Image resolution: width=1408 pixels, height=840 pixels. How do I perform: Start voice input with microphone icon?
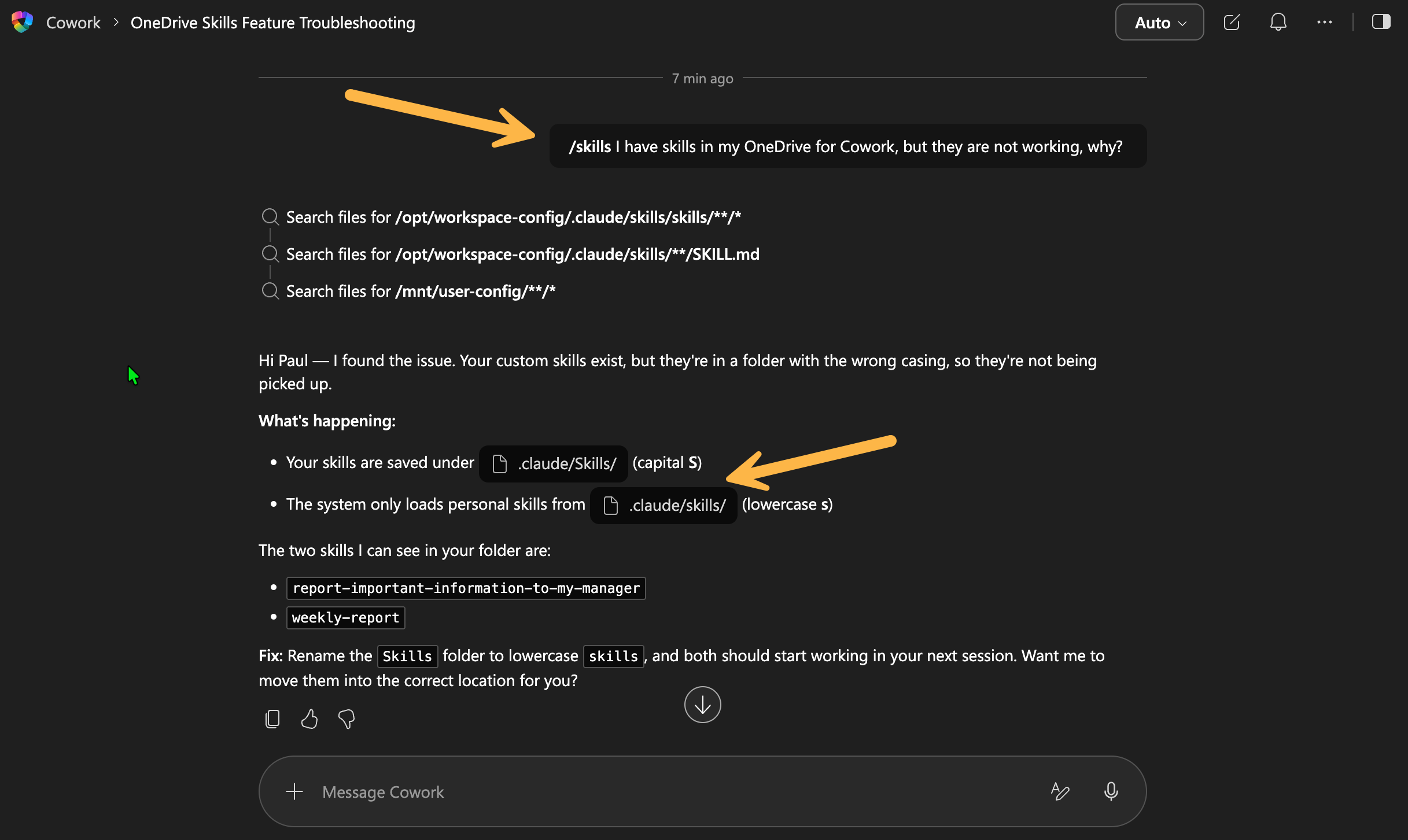(1111, 791)
